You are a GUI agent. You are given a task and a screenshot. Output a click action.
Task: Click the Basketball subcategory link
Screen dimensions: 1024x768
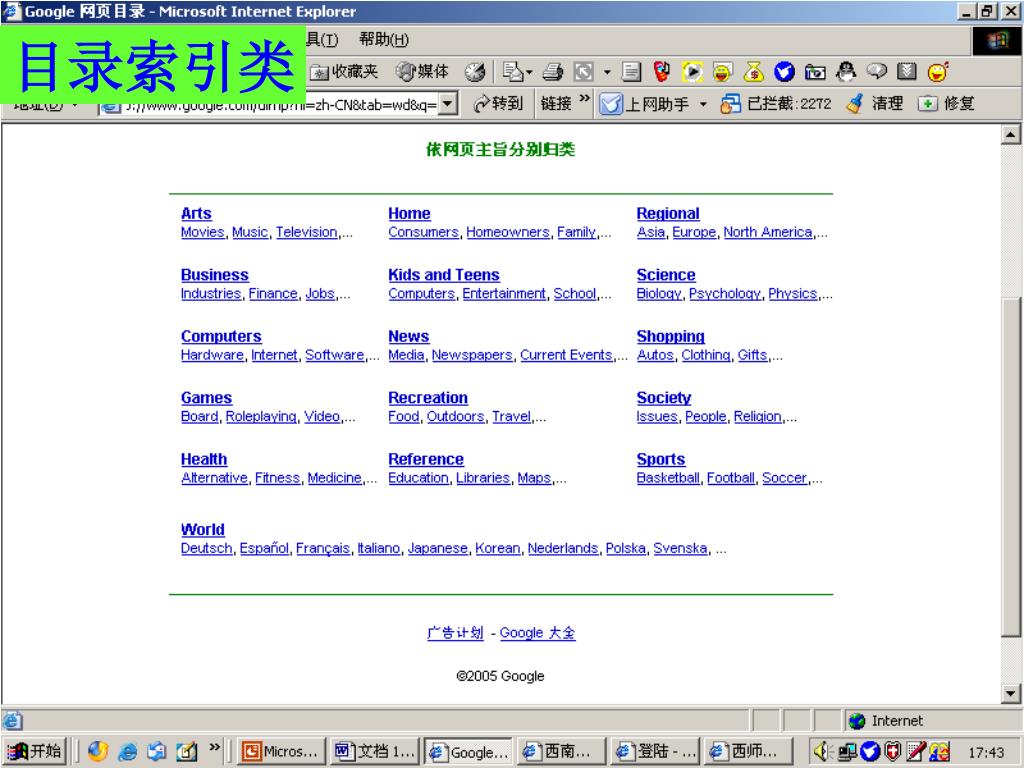click(x=668, y=478)
